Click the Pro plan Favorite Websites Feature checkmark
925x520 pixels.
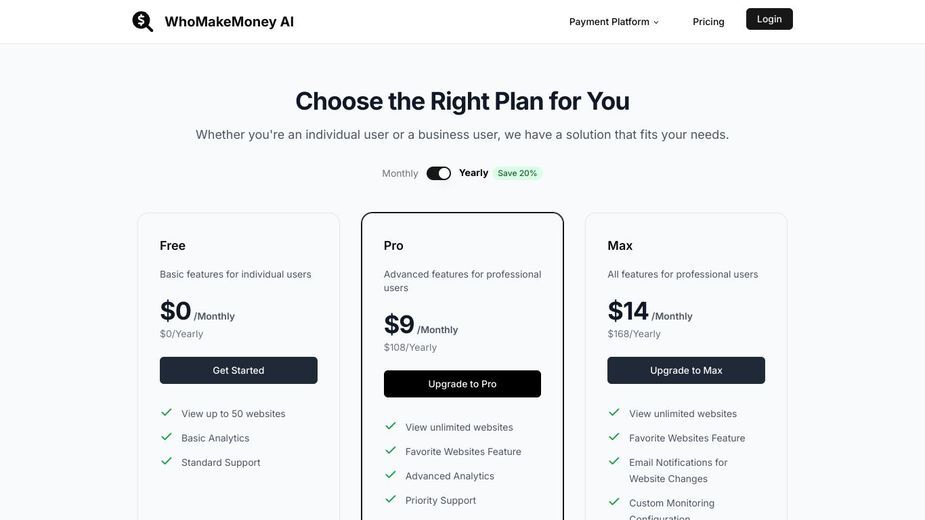coord(391,450)
